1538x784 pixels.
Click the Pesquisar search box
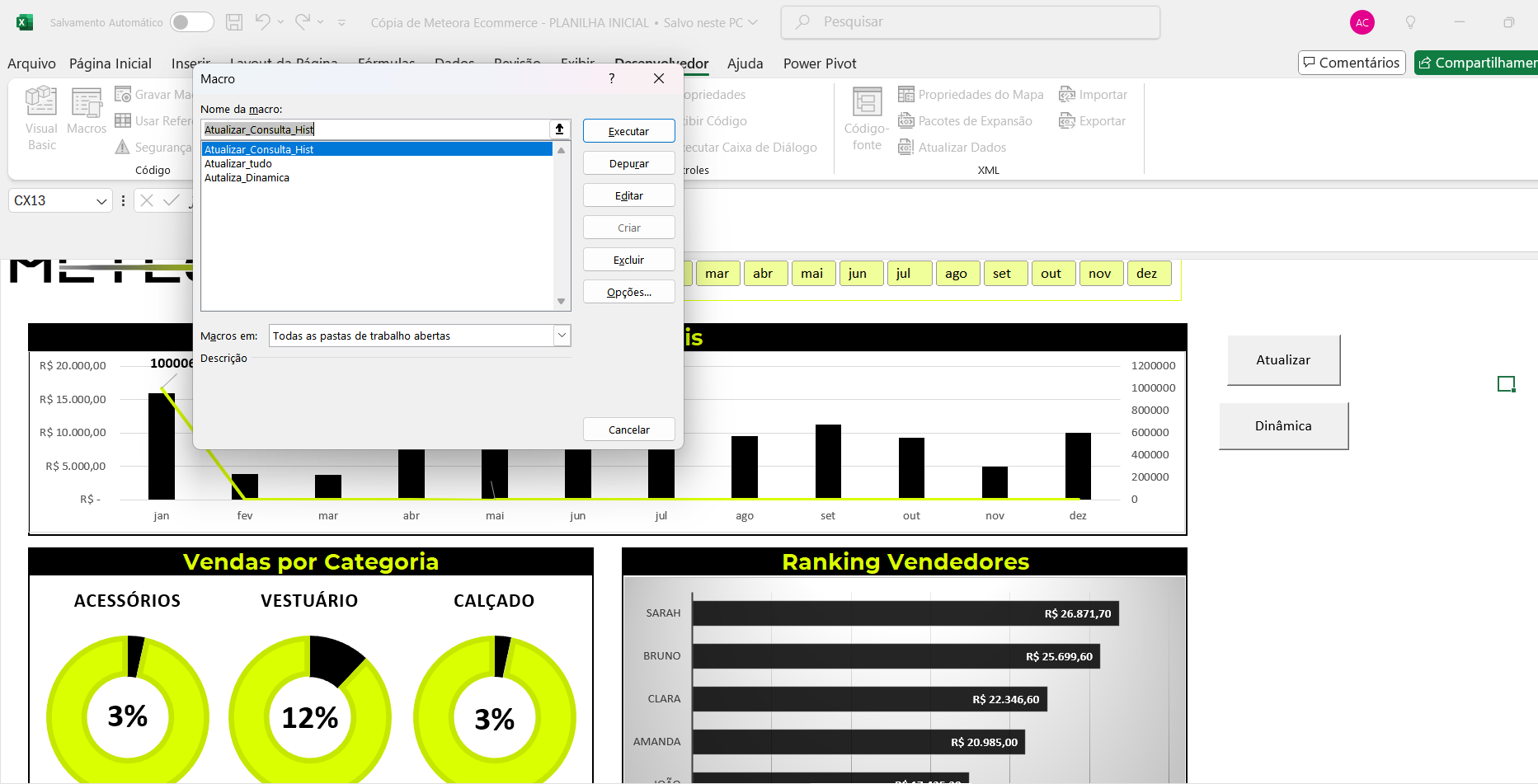coord(970,22)
